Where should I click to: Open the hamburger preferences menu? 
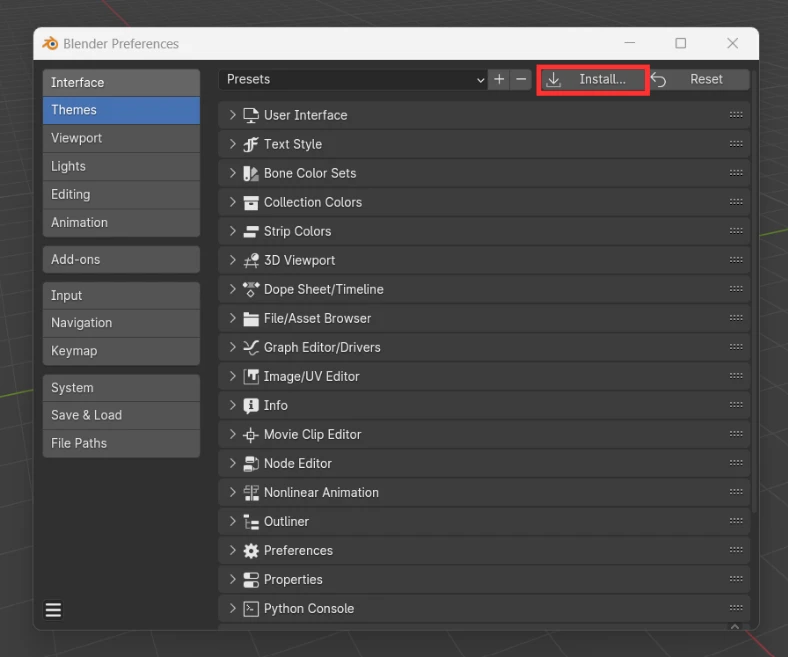coord(53,610)
